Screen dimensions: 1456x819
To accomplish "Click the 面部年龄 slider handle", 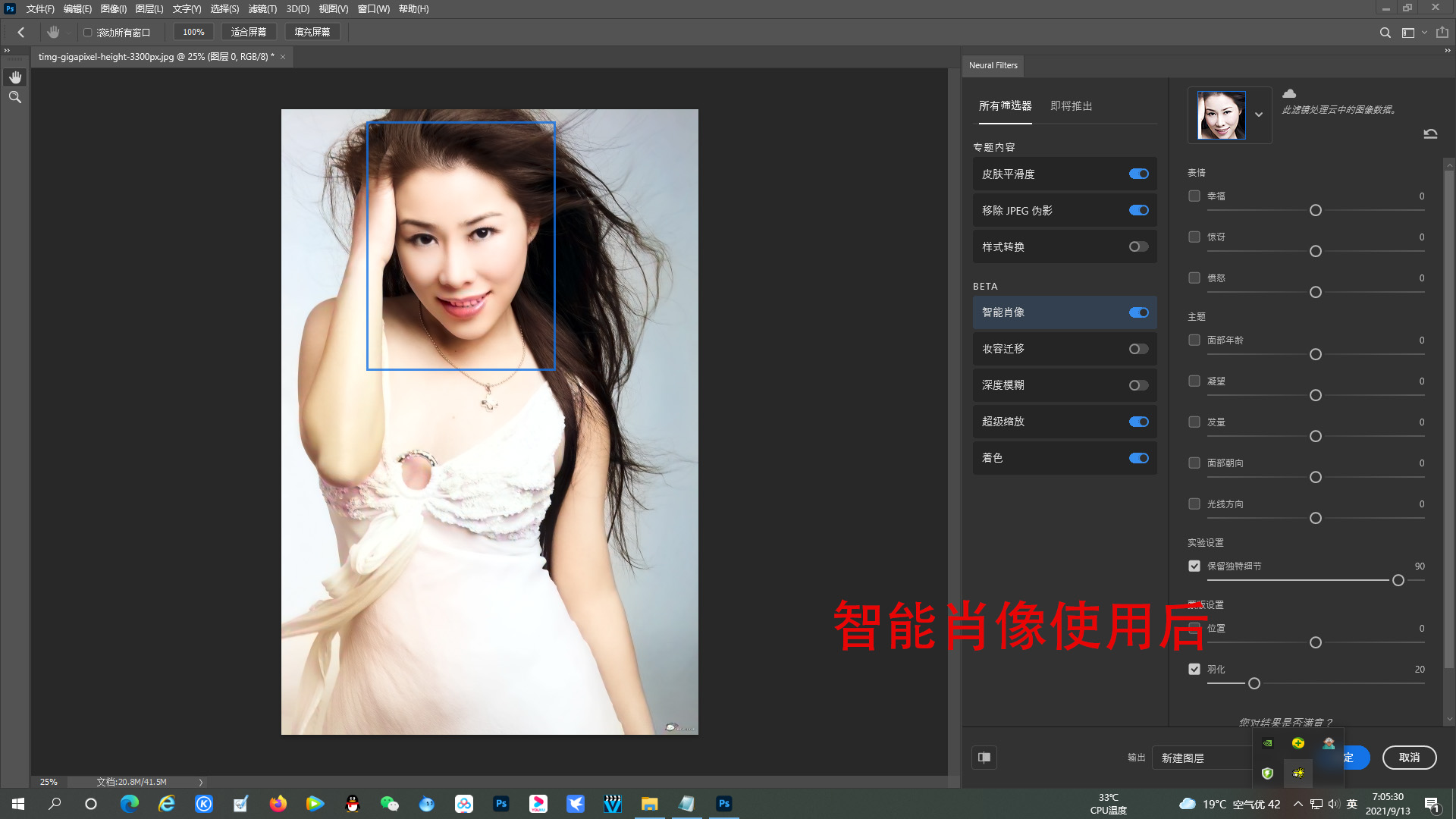I will point(1316,354).
